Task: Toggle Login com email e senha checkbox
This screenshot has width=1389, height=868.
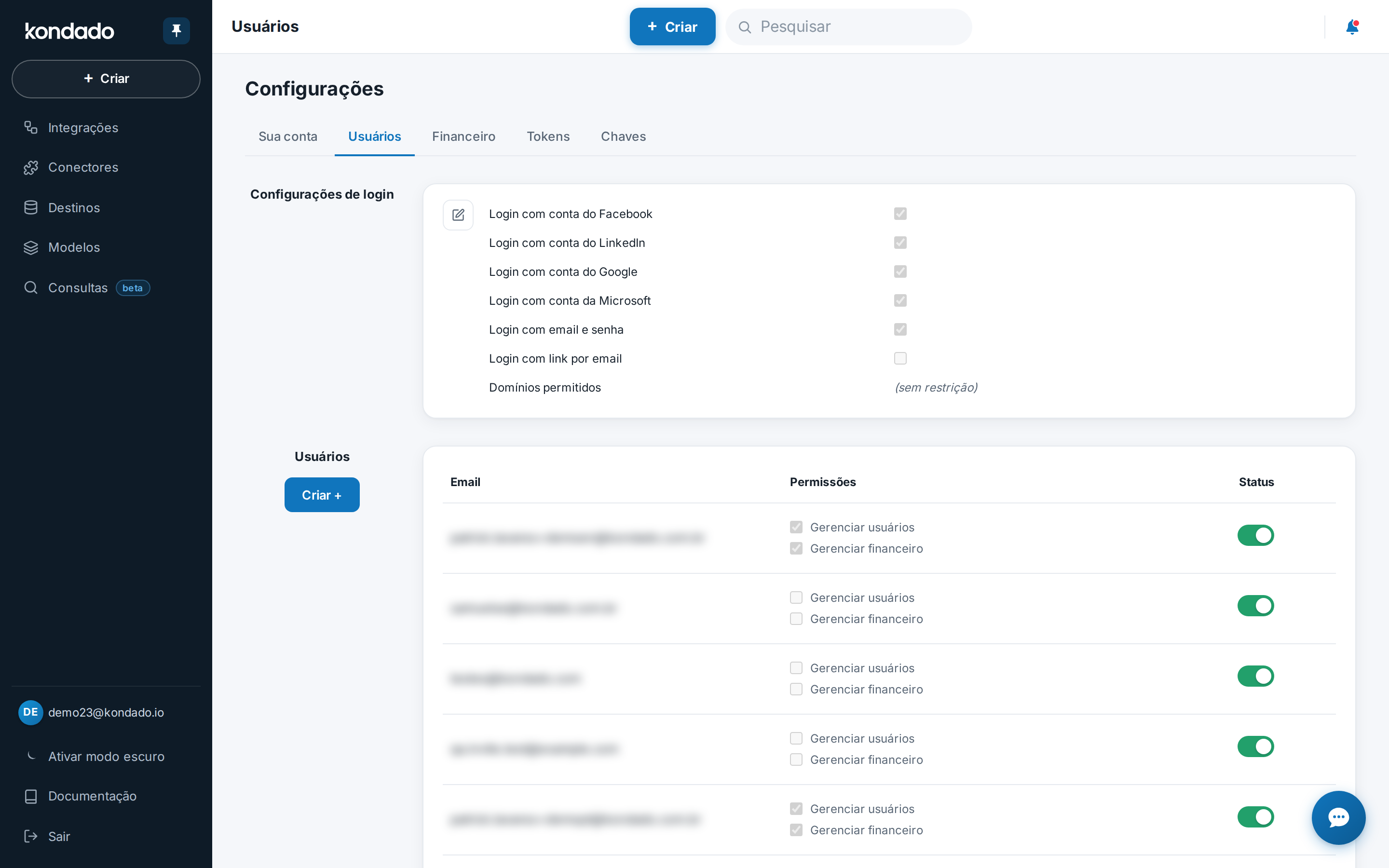Action: pyautogui.click(x=900, y=329)
